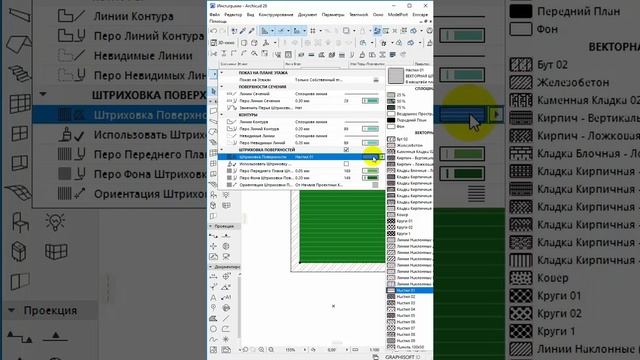The image size is (640, 360).
Task: Open the Документ menu
Action: click(307, 15)
